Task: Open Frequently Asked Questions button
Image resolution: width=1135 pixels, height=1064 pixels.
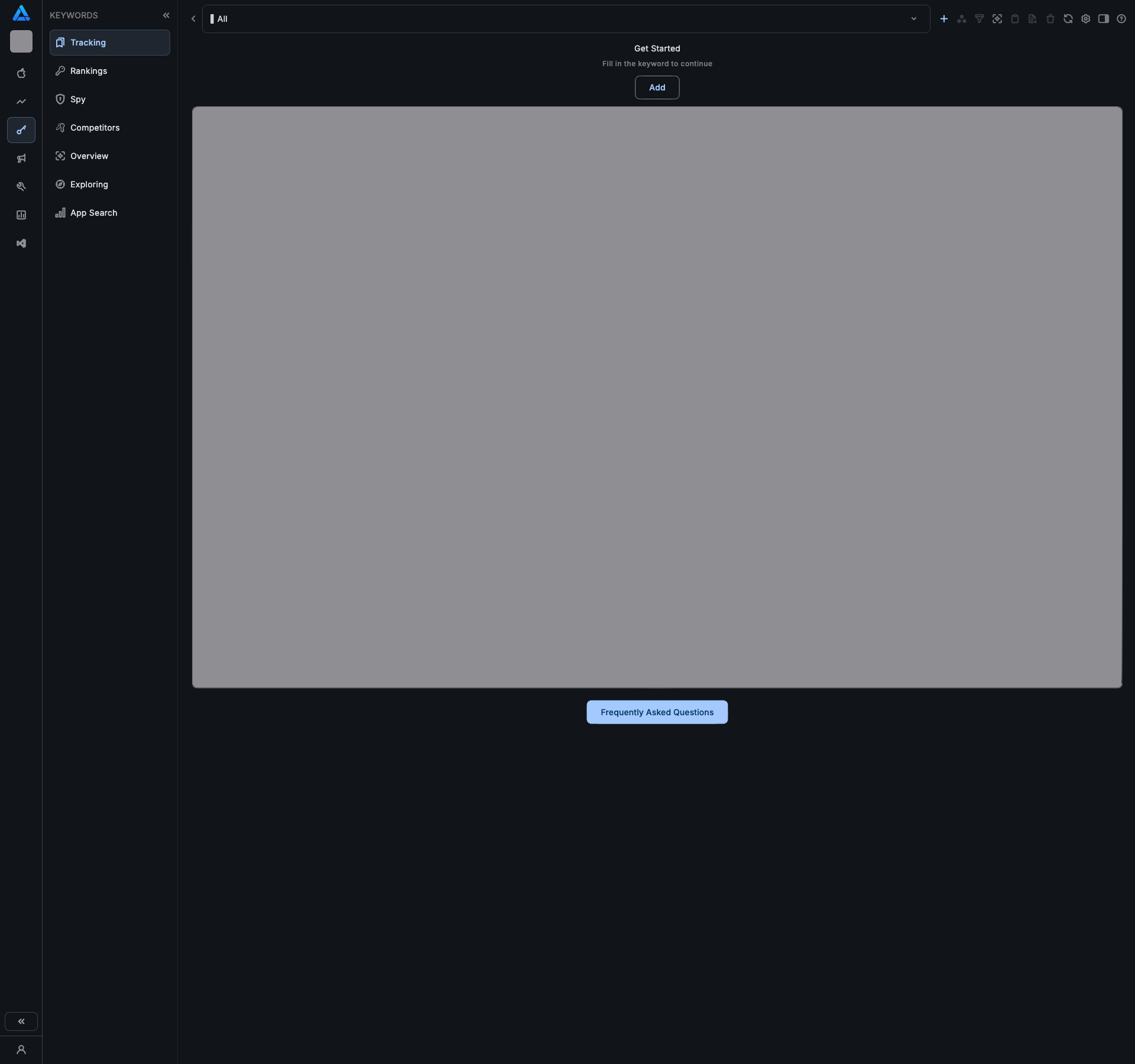Action: coord(657,712)
